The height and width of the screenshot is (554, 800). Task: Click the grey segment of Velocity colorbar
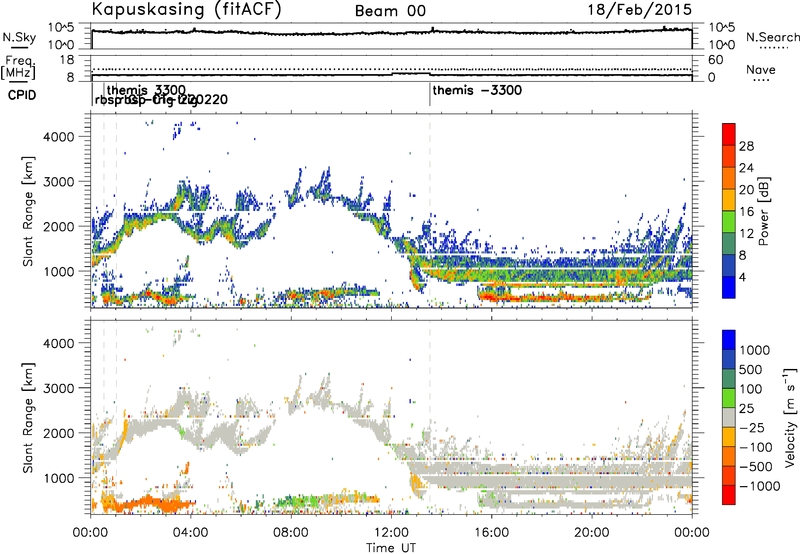[x=729, y=417]
